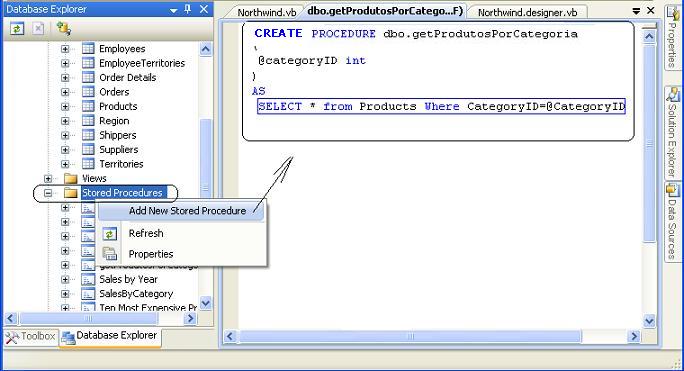Expand the Suppliers table node
Image resolution: width=684 pixels, height=371 pixels.
pyautogui.click(x=65, y=150)
